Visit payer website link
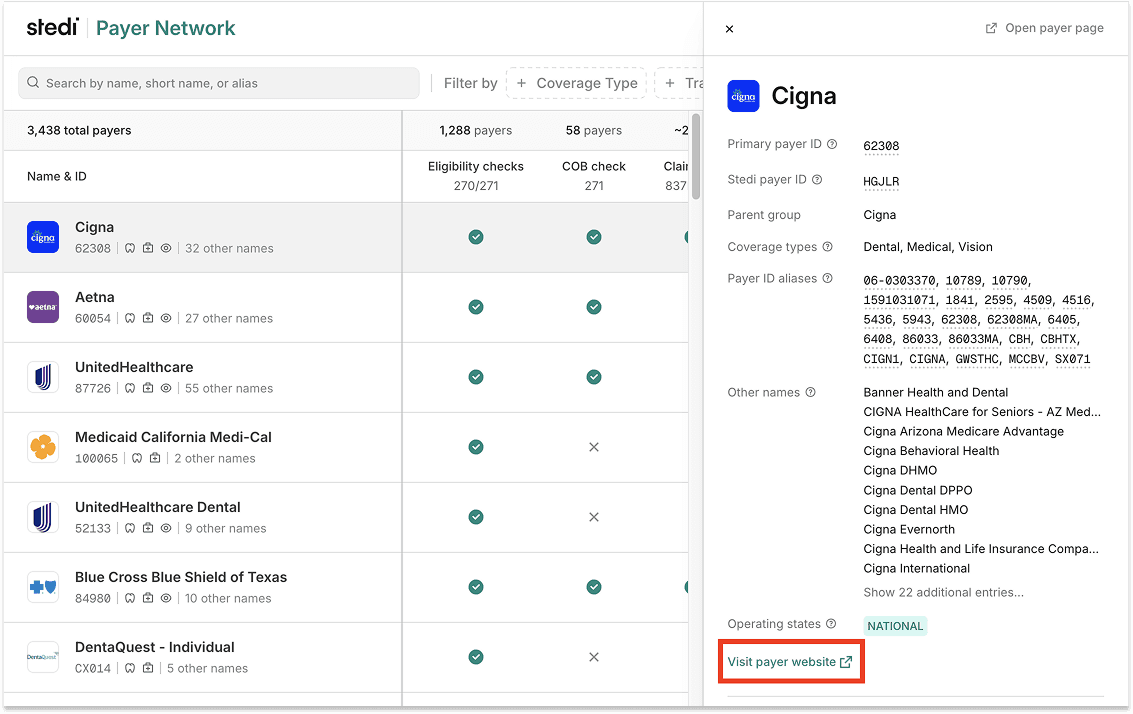 click(x=790, y=662)
